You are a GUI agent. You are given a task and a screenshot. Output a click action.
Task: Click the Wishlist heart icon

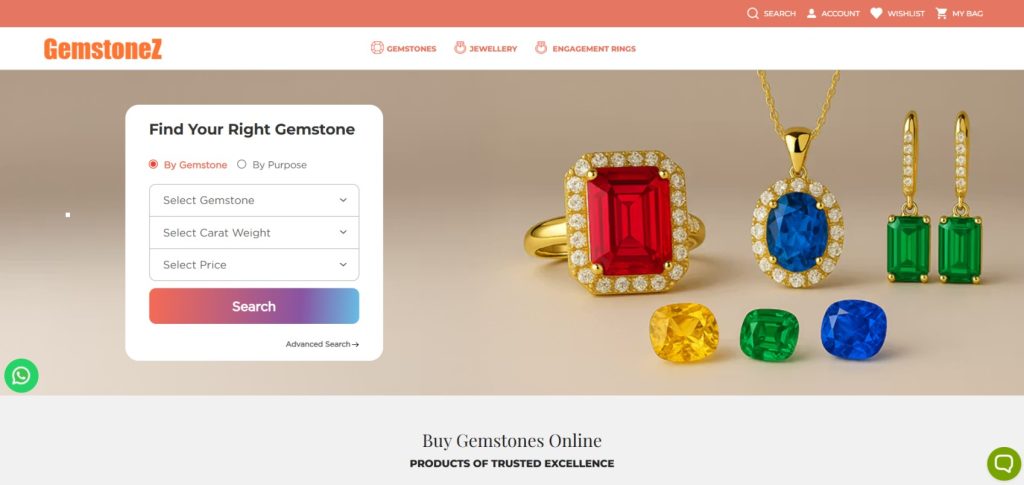[876, 13]
